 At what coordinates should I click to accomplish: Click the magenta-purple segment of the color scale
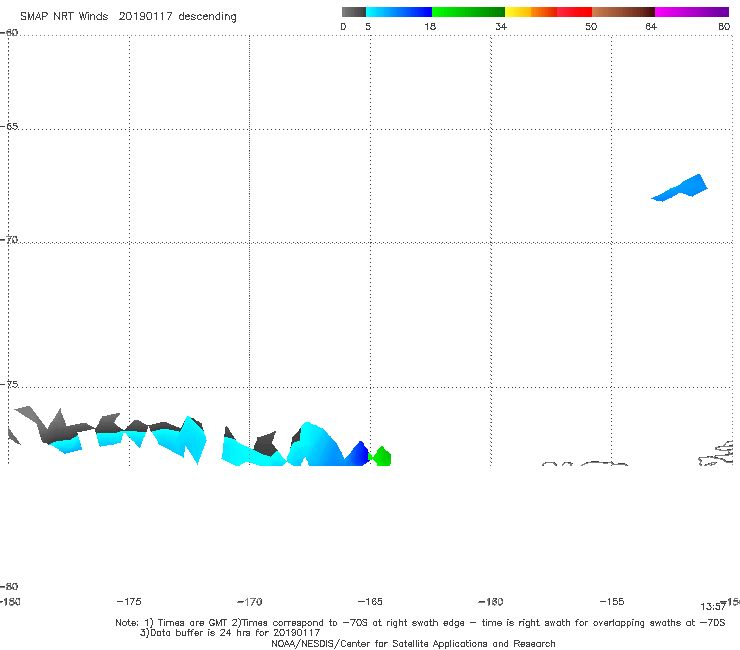point(692,12)
